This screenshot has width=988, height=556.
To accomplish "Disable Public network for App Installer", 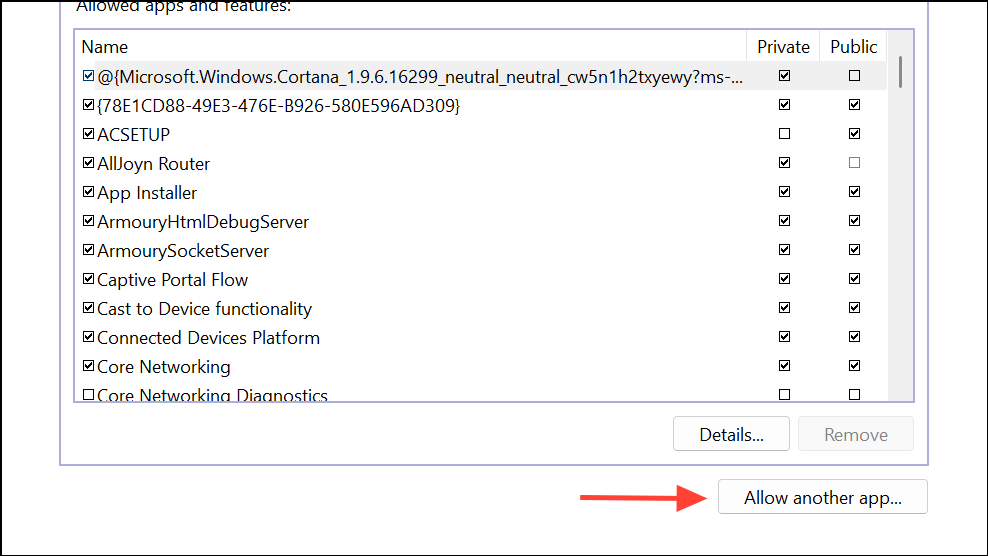I will click(x=854, y=192).
